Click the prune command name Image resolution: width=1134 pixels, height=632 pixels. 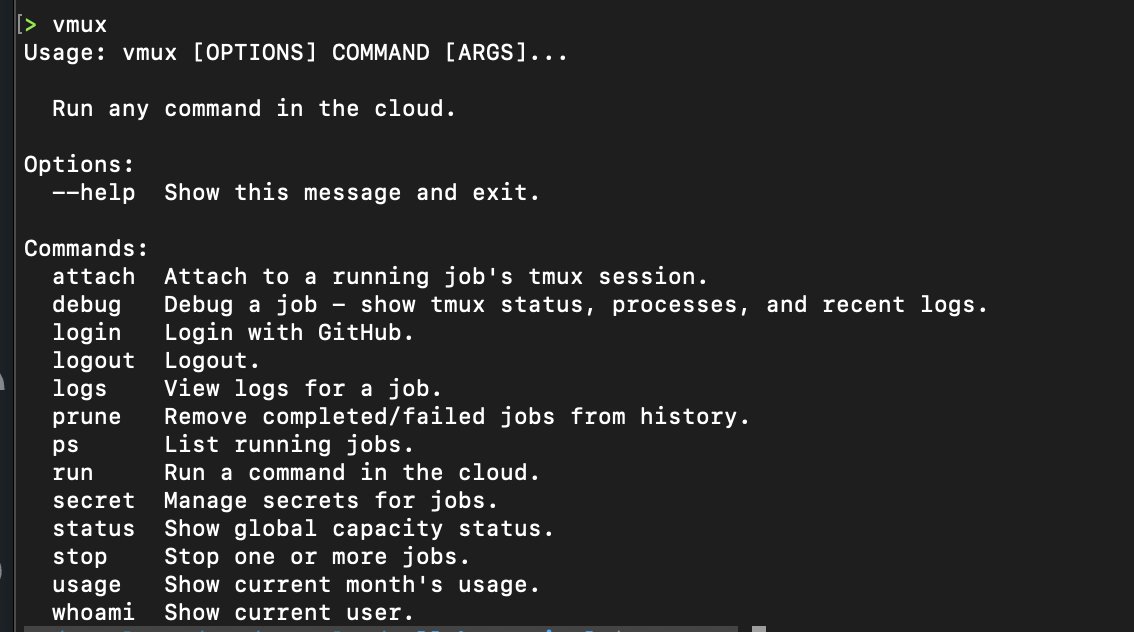(86, 416)
